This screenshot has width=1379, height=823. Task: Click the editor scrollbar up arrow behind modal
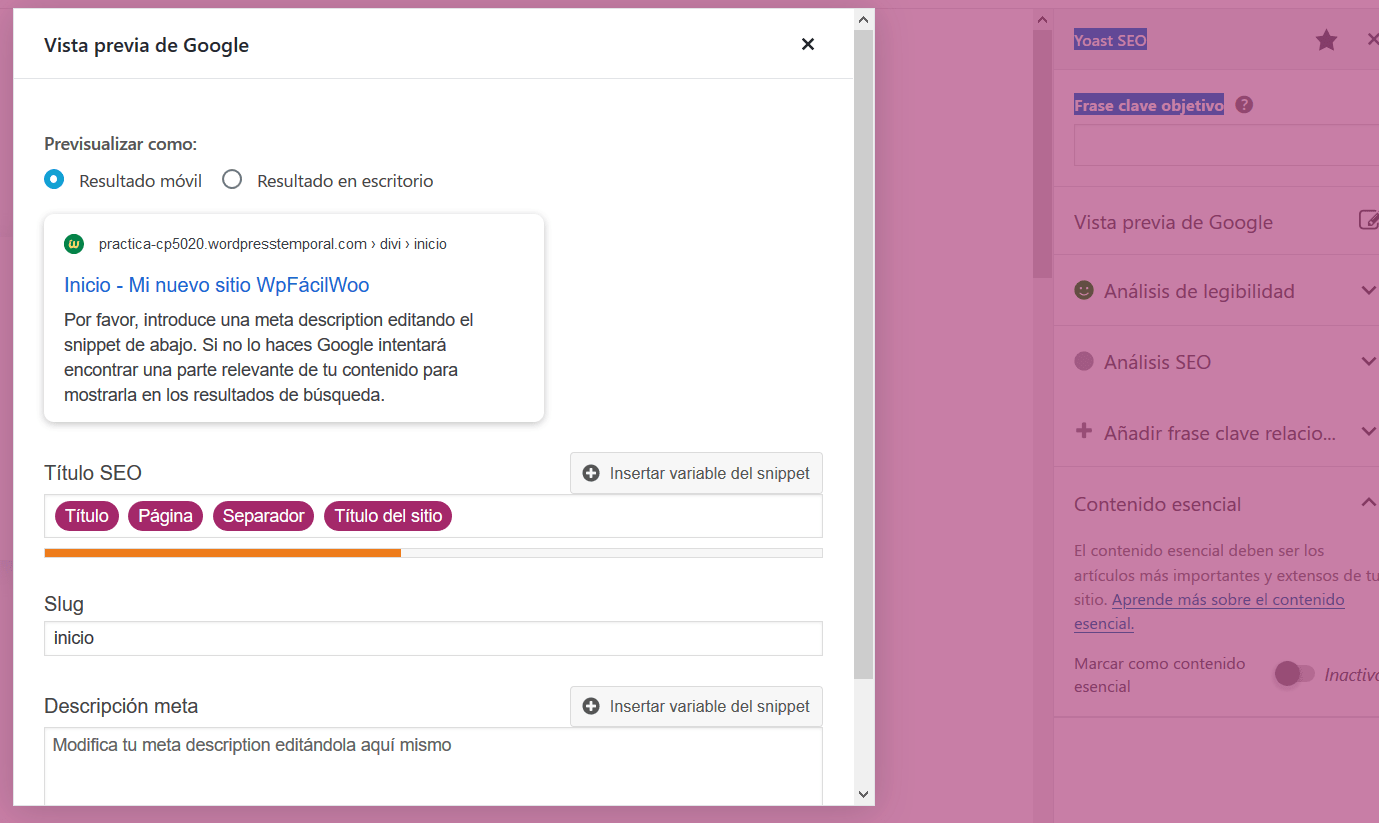(1042, 19)
